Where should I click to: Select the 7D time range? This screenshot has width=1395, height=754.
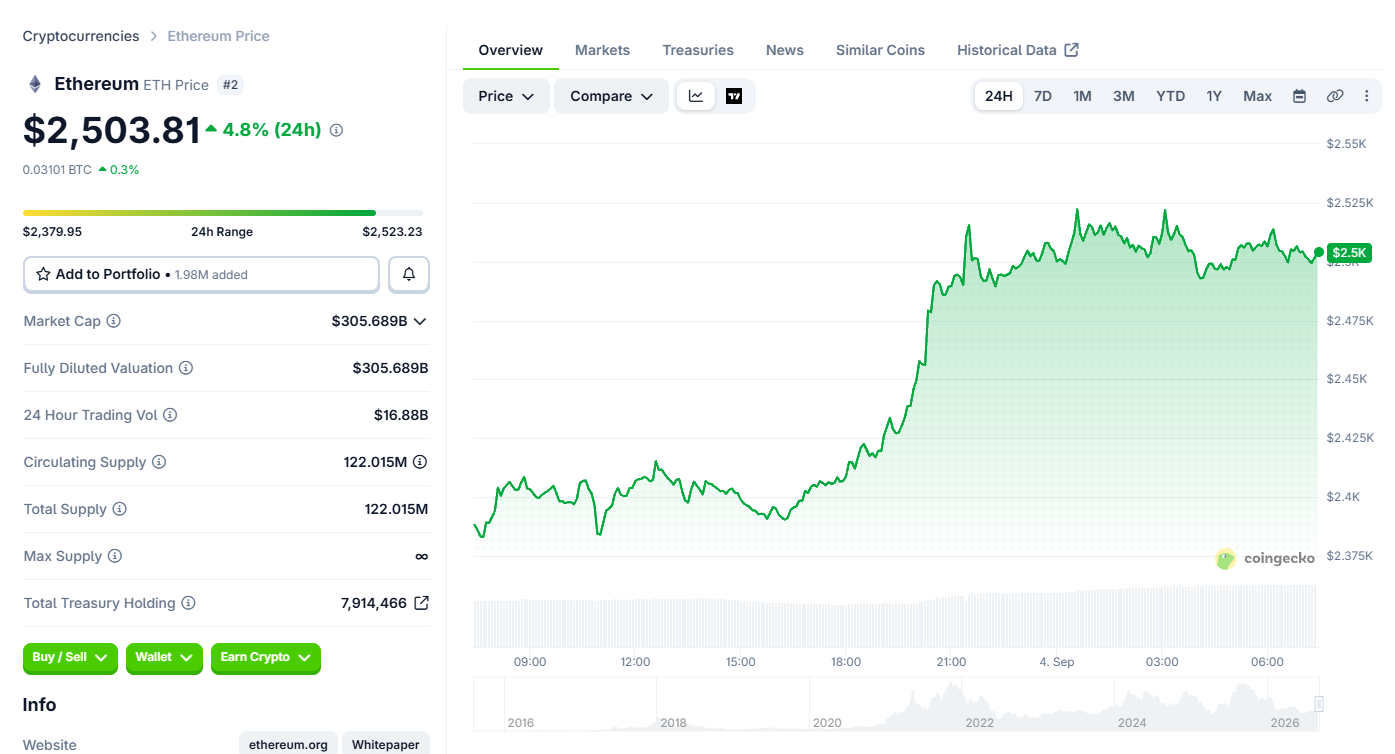click(x=1043, y=96)
